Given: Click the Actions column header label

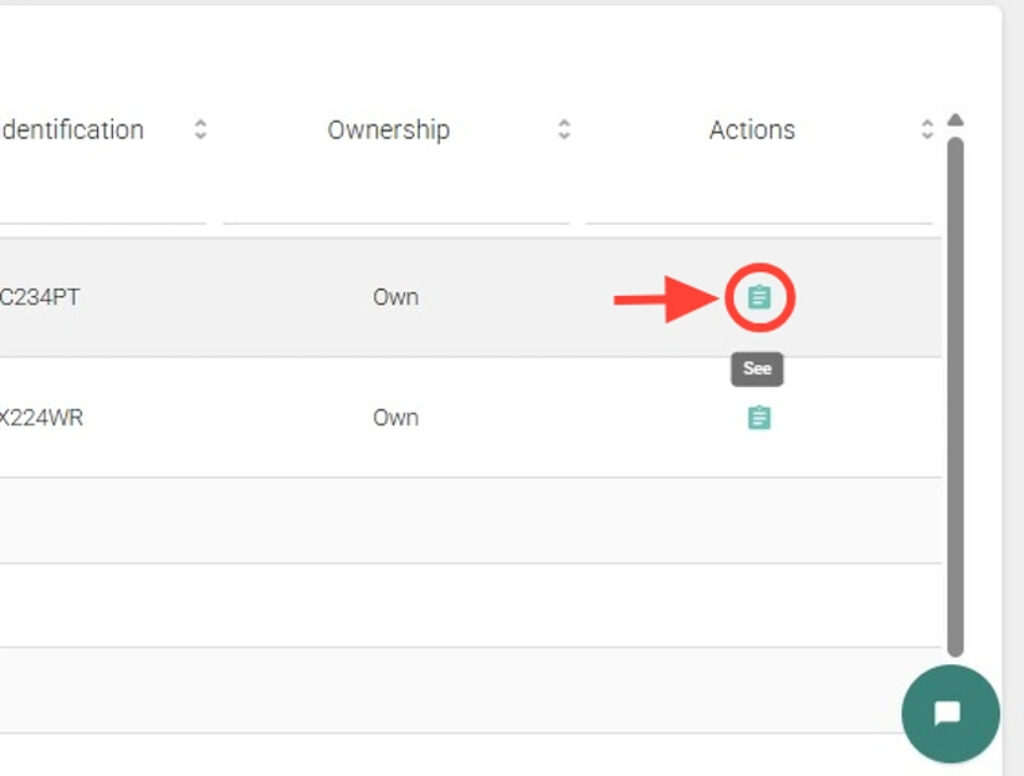Looking at the screenshot, I should point(752,130).
